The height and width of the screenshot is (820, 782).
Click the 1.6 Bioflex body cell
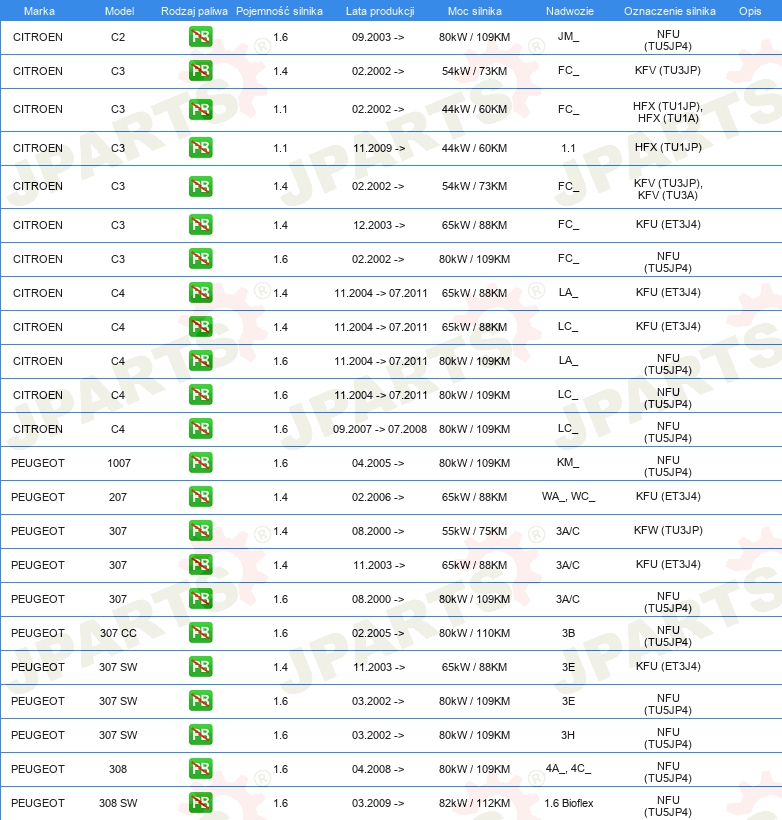point(569,803)
